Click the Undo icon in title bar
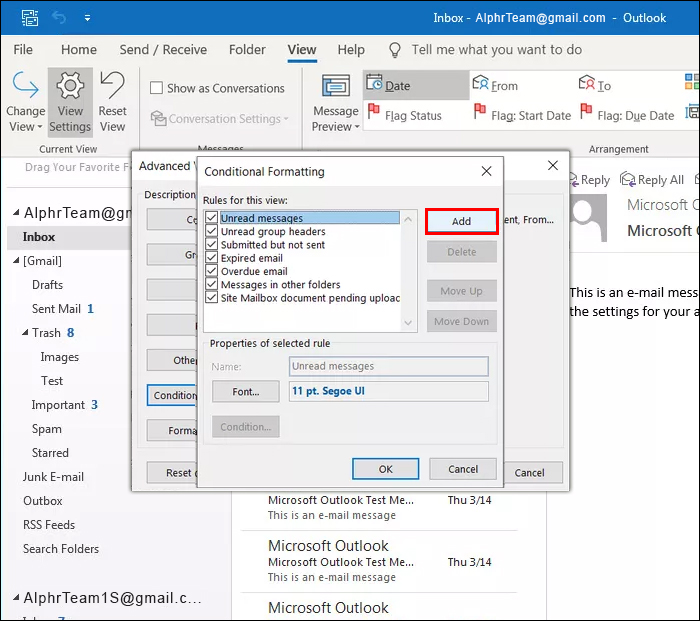Screen dimensions: 700x621 coord(59,18)
